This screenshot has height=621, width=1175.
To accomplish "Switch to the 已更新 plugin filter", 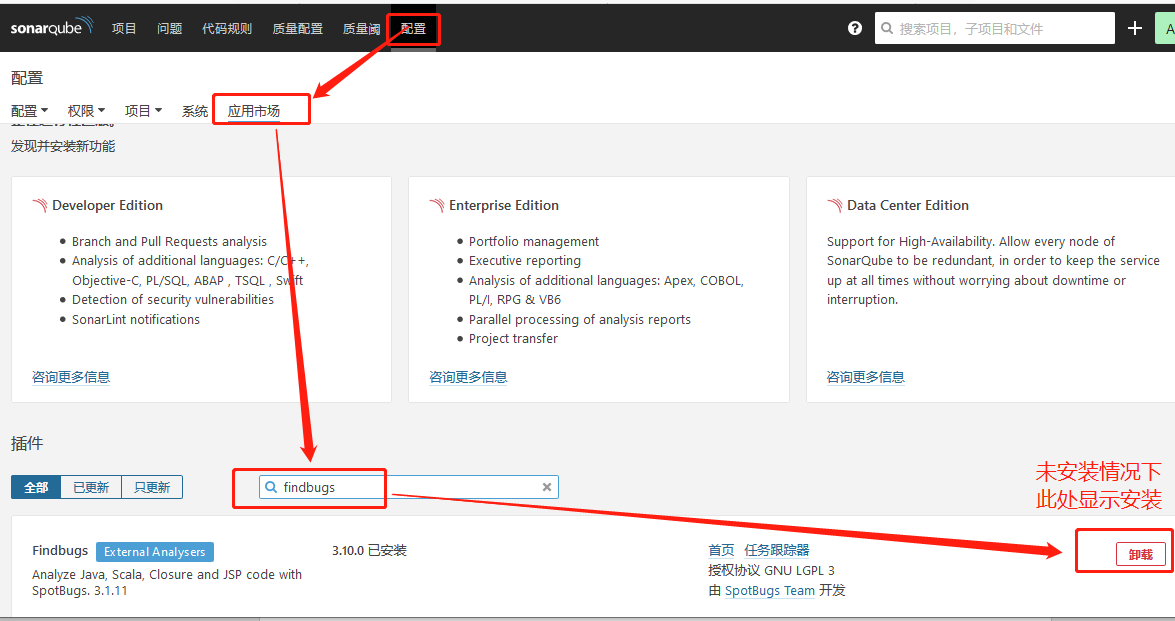I will [x=90, y=487].
